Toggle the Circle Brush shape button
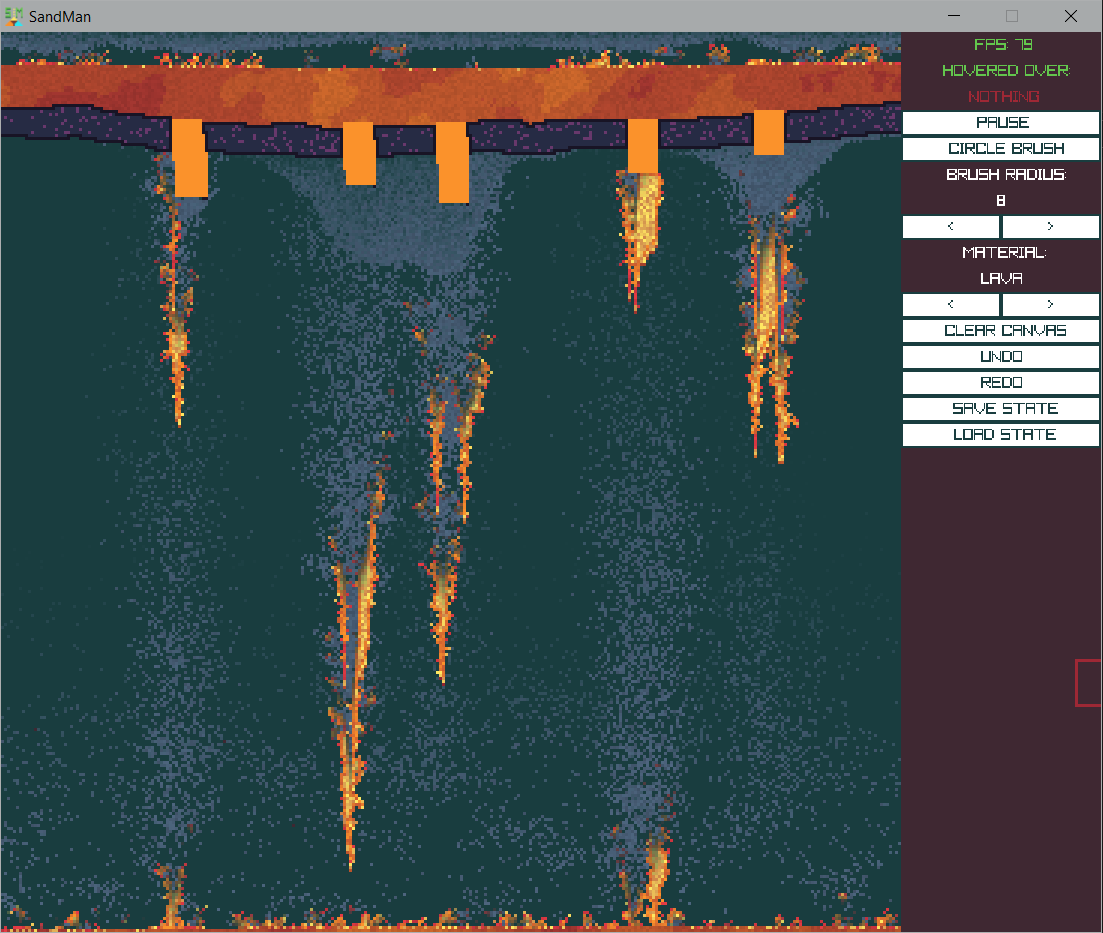This screenshot has height=933, width=1103. [1001, 149]
